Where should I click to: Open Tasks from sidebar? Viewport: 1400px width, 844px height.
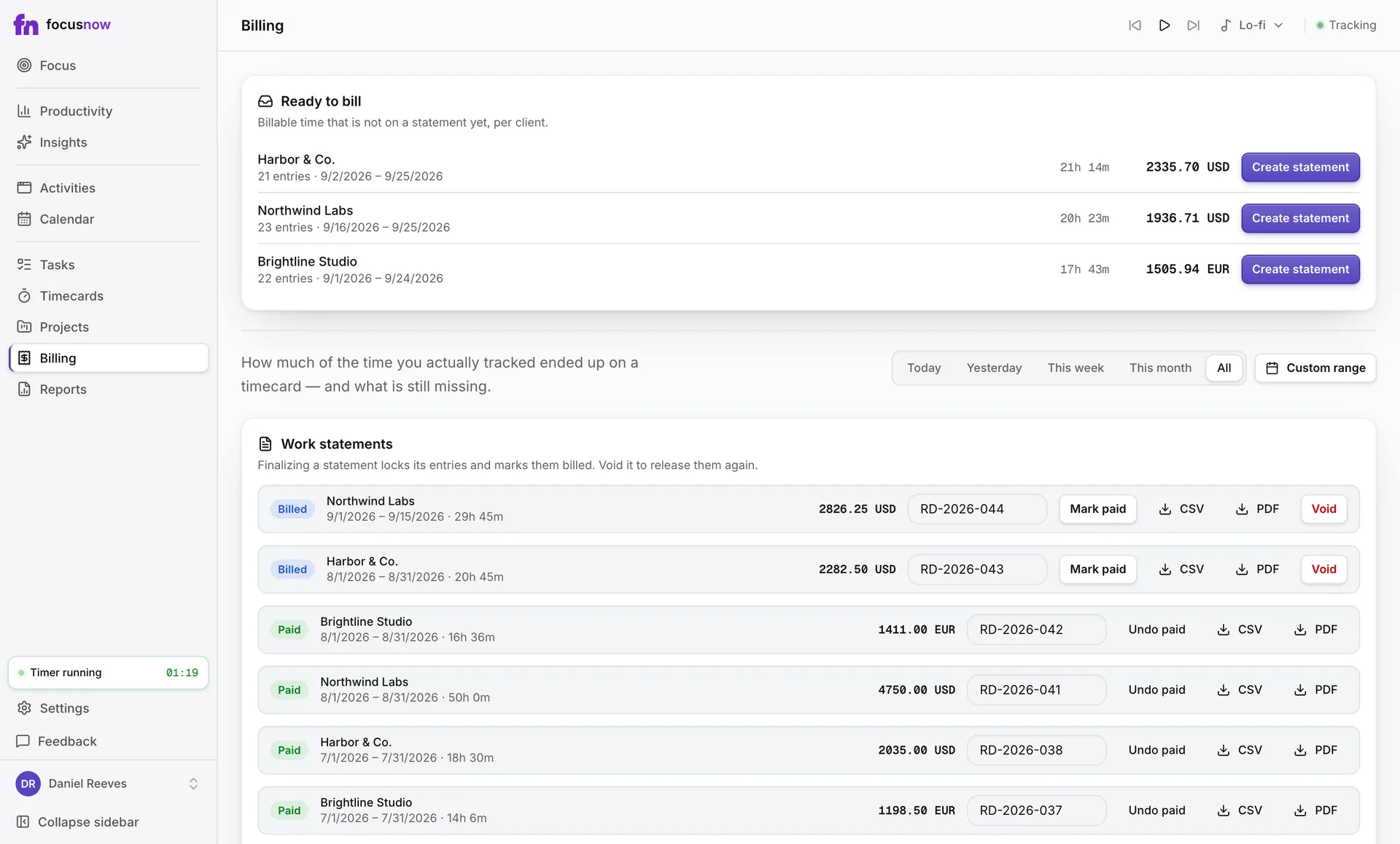coord(109,265)
